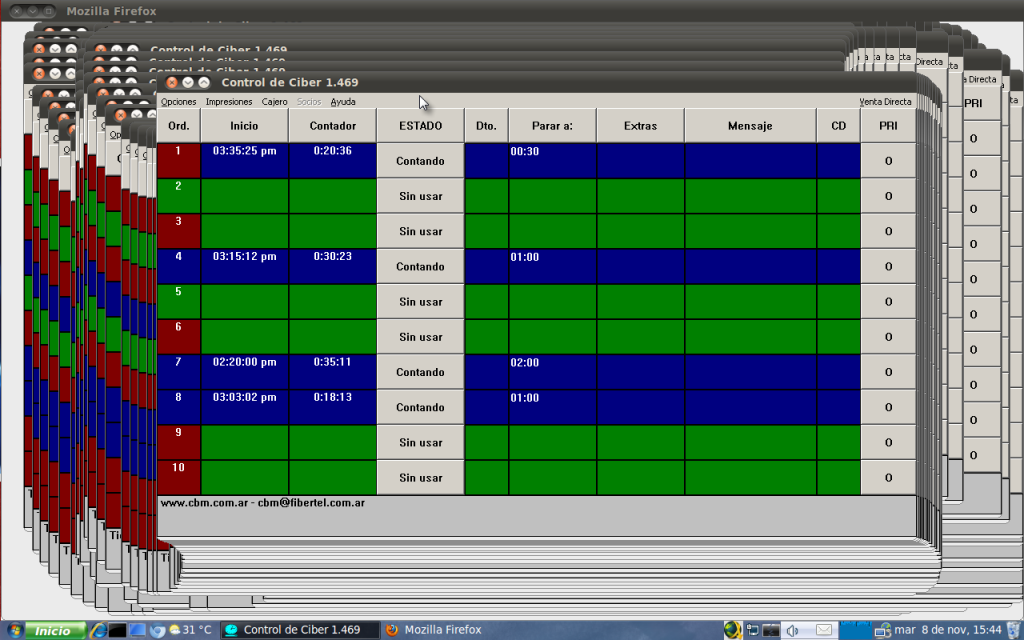Click Sin usar button for station 6
The image size is (1024, 640).
point(421,337)
